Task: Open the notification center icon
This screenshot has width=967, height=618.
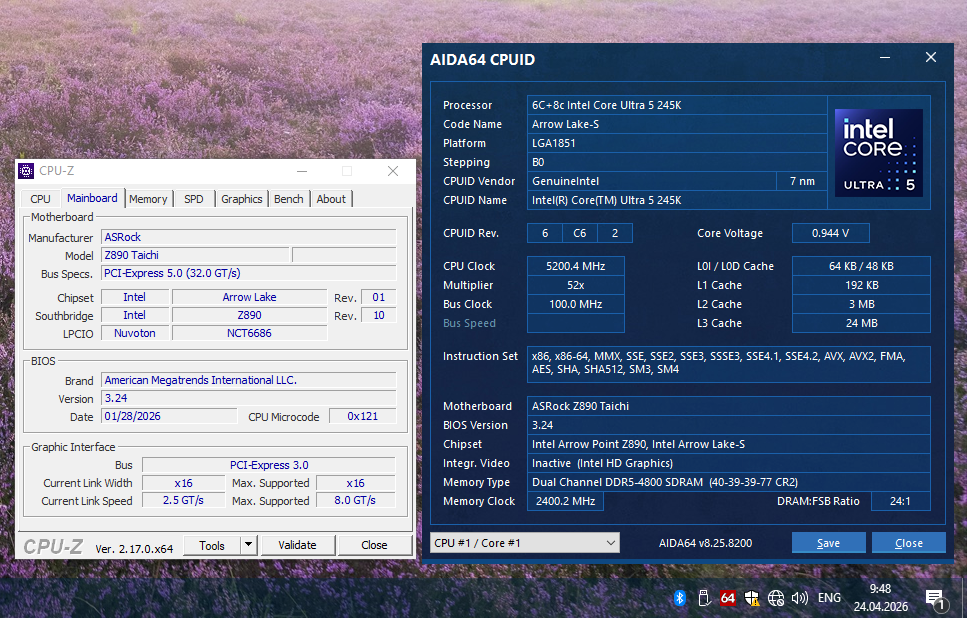Action: (936, 598)
